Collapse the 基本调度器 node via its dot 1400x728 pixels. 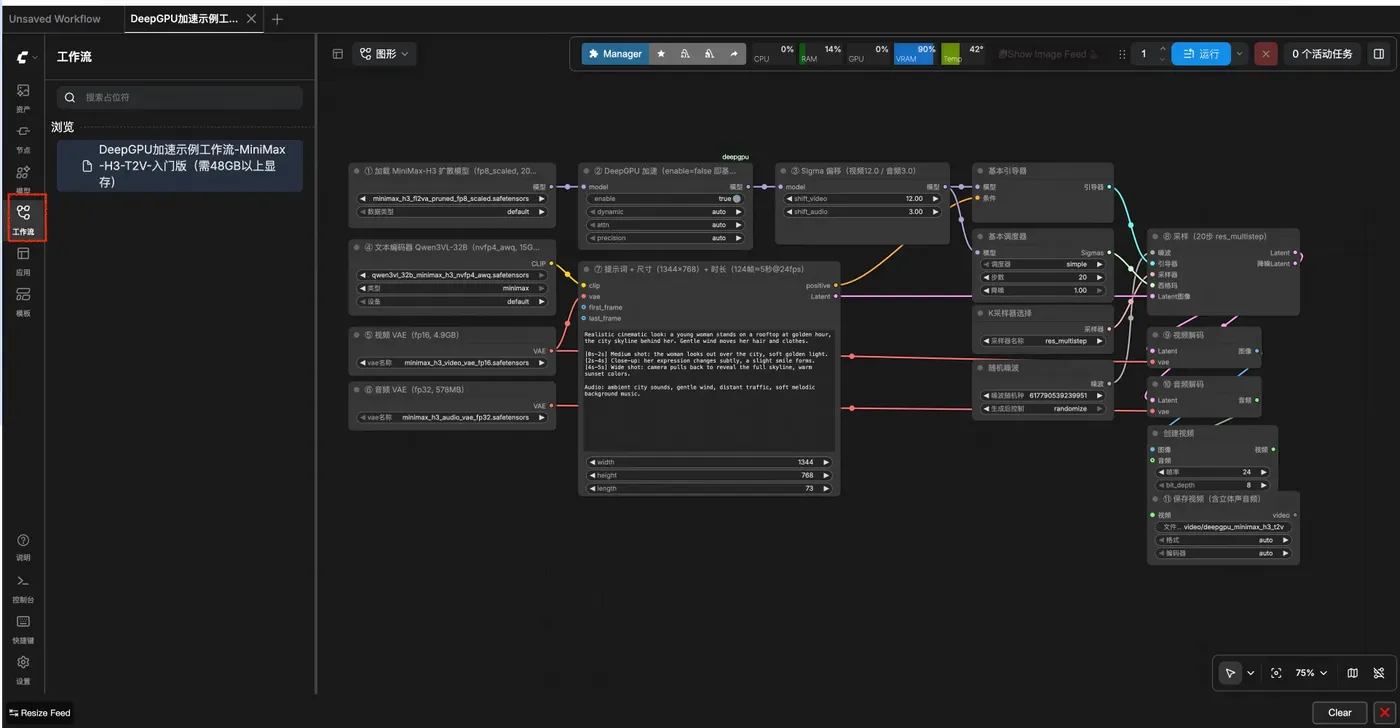[x=980, y=237]
